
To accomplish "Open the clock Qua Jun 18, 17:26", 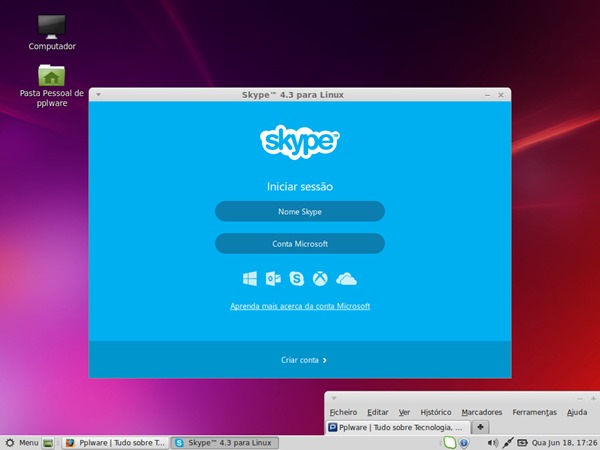I will [564, 443].
